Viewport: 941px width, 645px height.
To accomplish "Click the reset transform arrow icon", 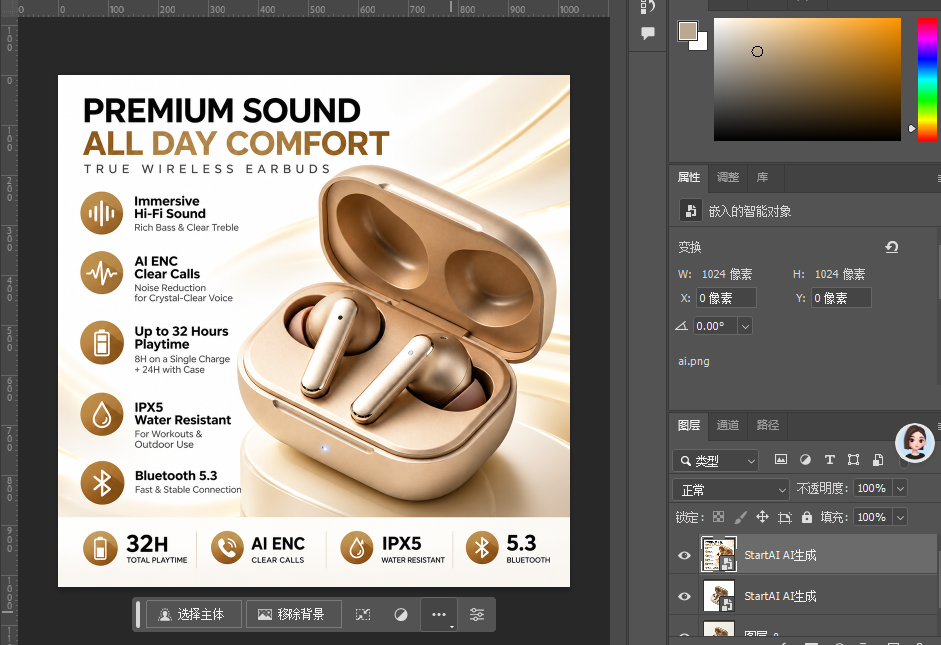I will tap(892, 247).
